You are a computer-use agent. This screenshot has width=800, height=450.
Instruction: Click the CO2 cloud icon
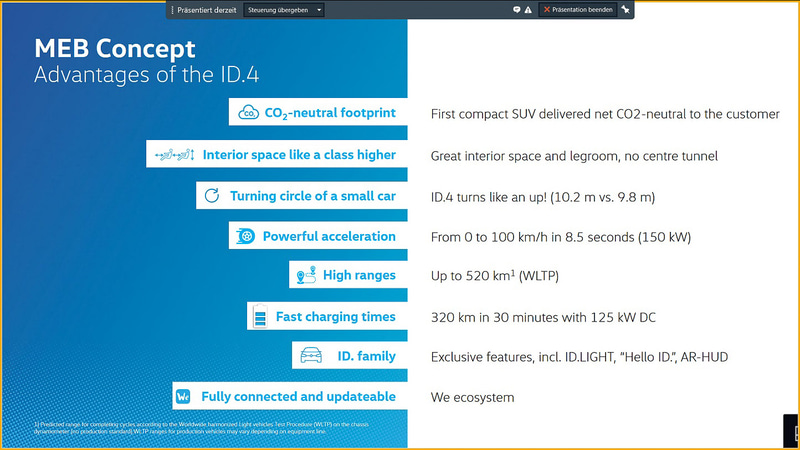[x=248, y=112]
